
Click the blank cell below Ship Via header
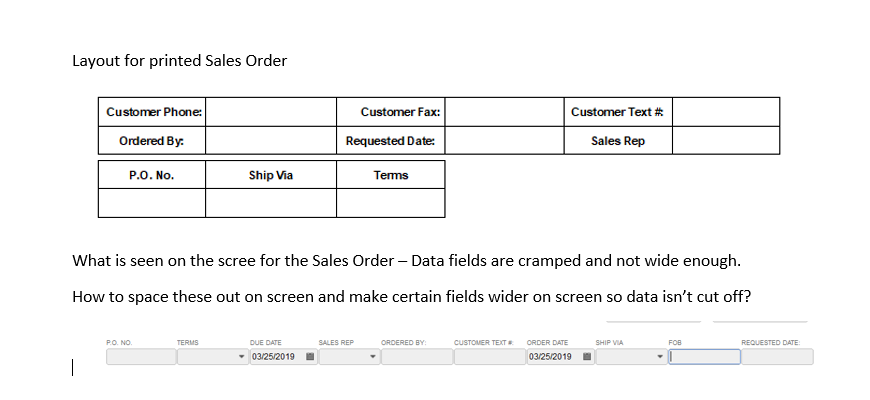click(271, 203)
